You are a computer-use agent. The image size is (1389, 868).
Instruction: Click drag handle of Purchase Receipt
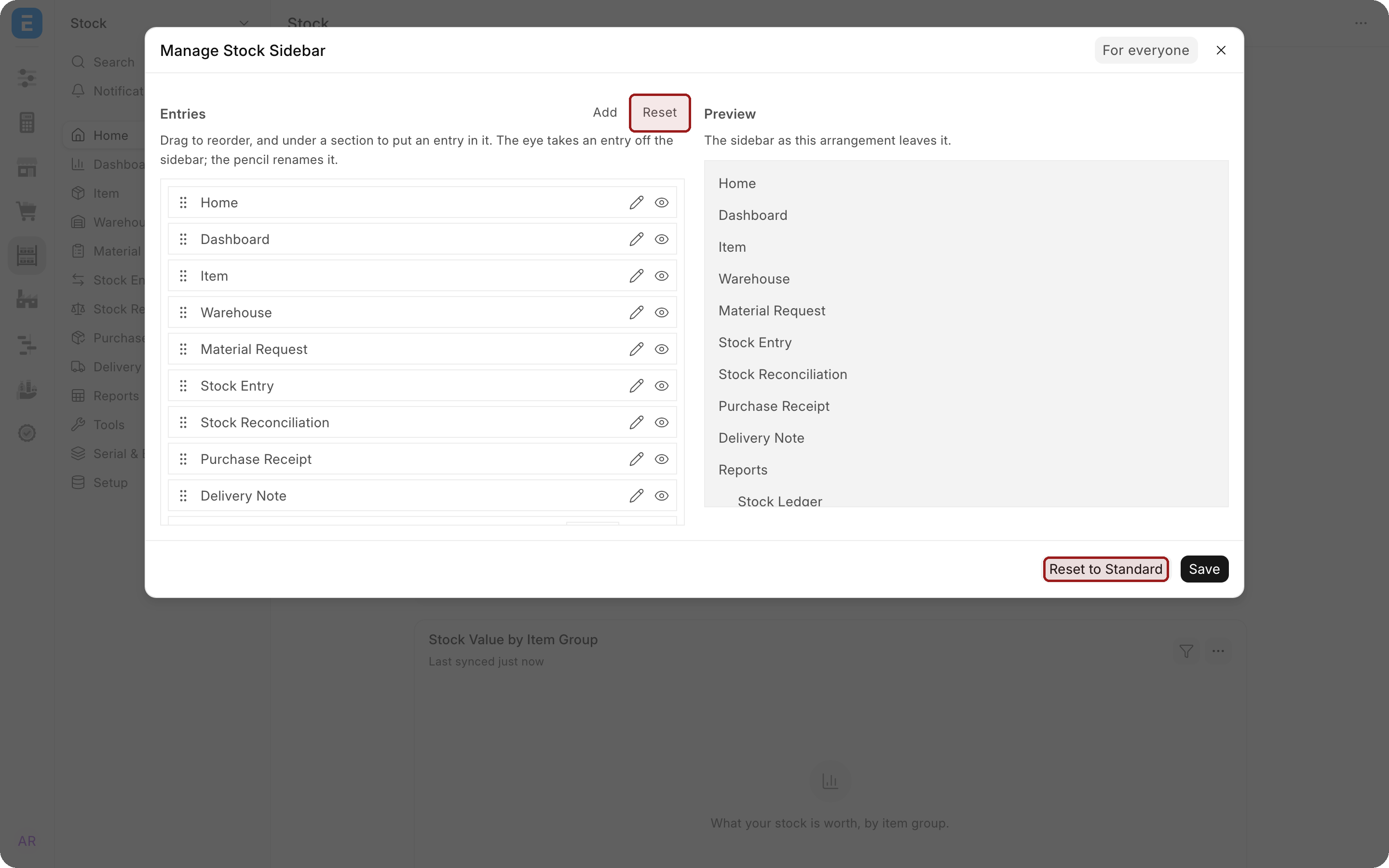tap(183, 459)
